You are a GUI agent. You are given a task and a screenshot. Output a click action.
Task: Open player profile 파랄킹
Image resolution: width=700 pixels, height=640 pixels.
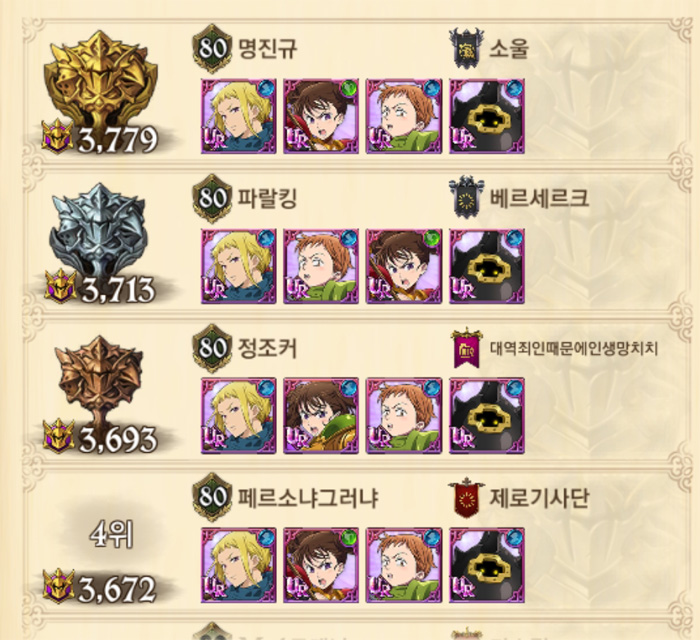pyautogui.click(x=267, y=198)
